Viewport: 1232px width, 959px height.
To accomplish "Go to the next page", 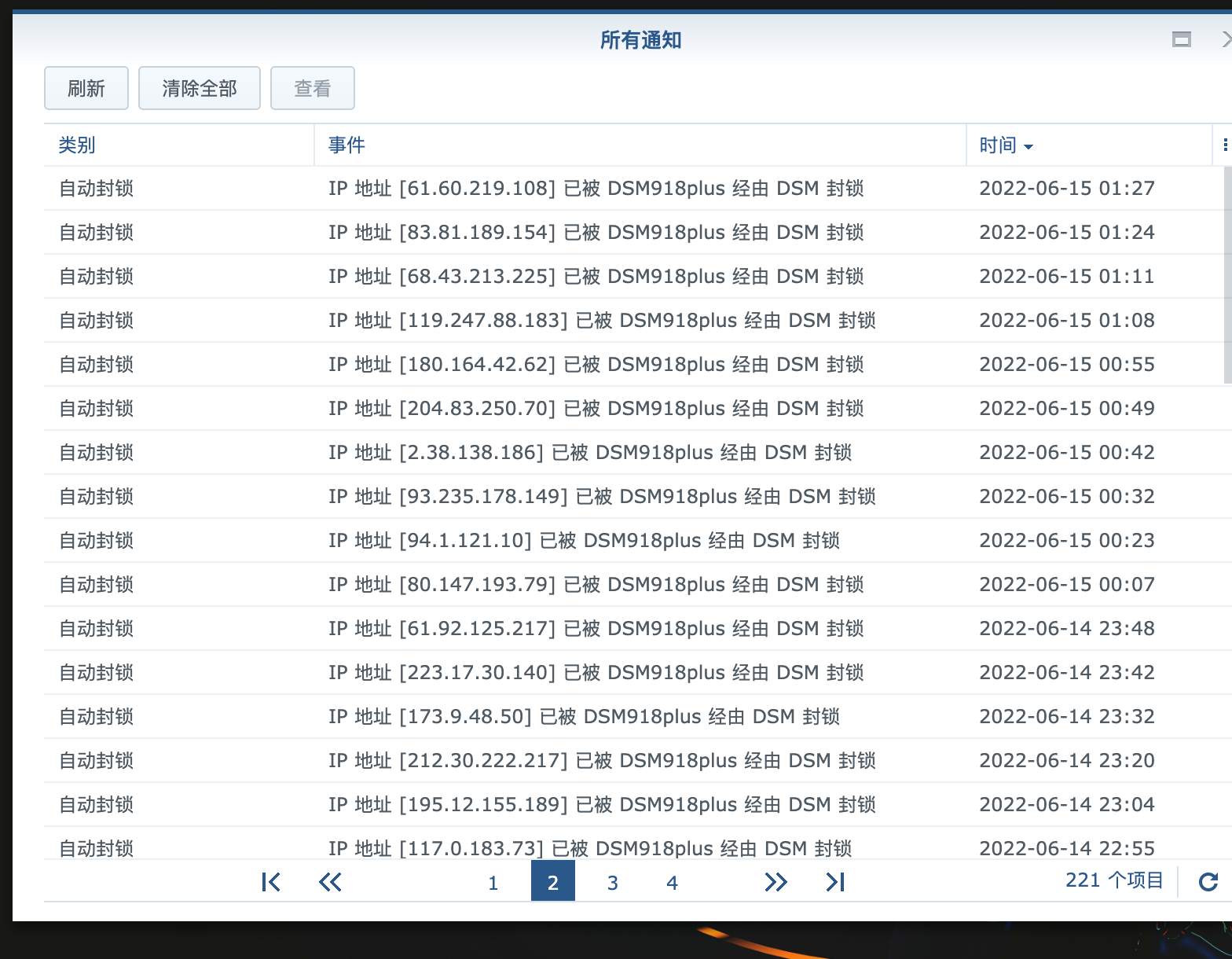I will point(775,882).
